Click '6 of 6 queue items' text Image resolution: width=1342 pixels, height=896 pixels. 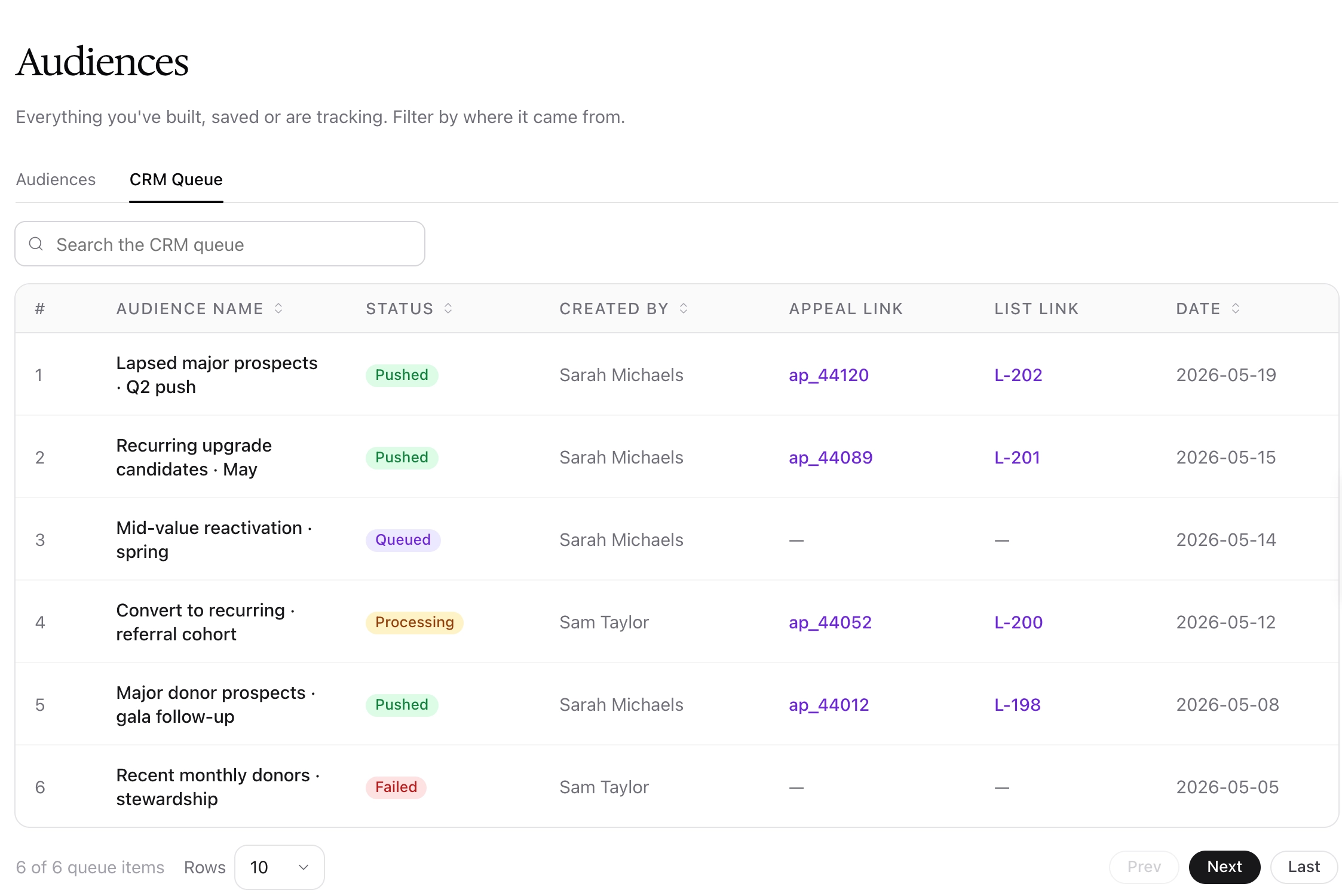pyautogui.click(x=90, y=867)
